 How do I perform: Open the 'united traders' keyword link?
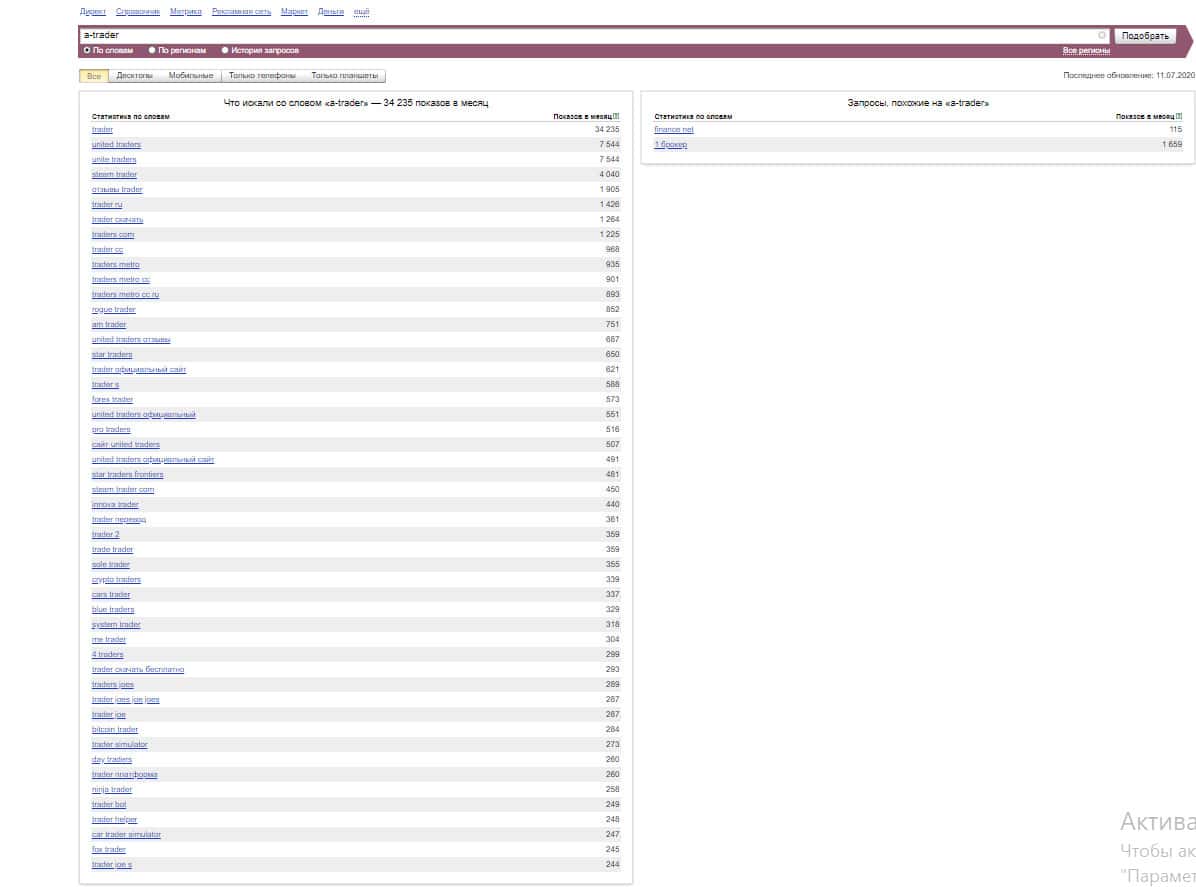click(116, 145)
